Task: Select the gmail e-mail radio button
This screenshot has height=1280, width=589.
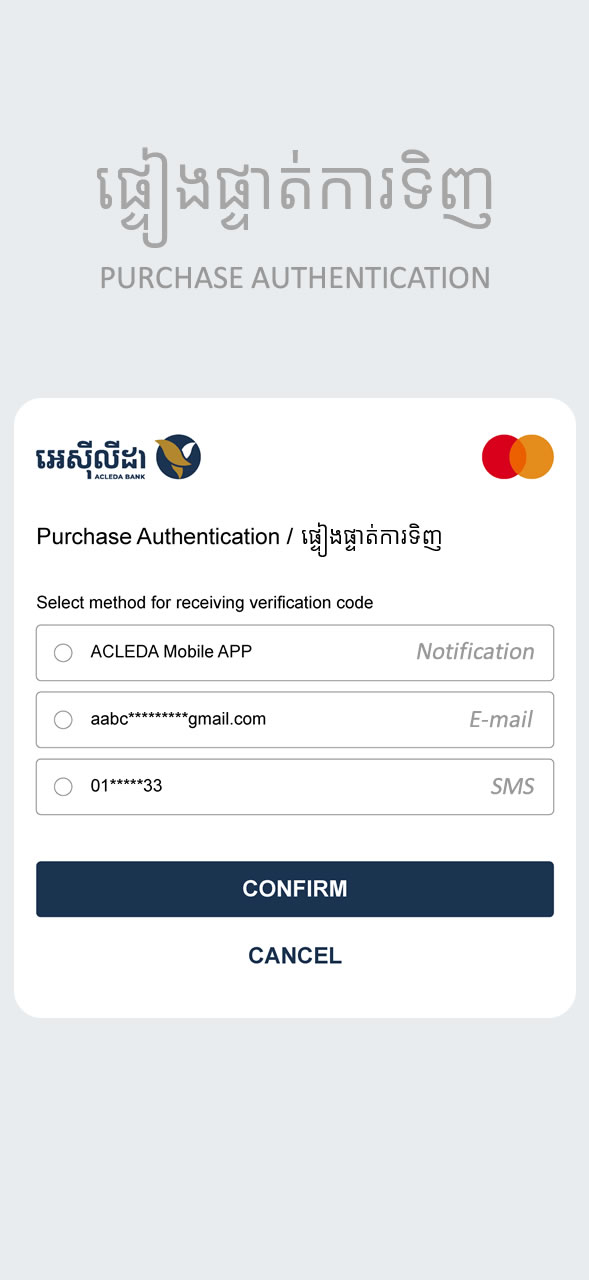Action: [63, 720]
